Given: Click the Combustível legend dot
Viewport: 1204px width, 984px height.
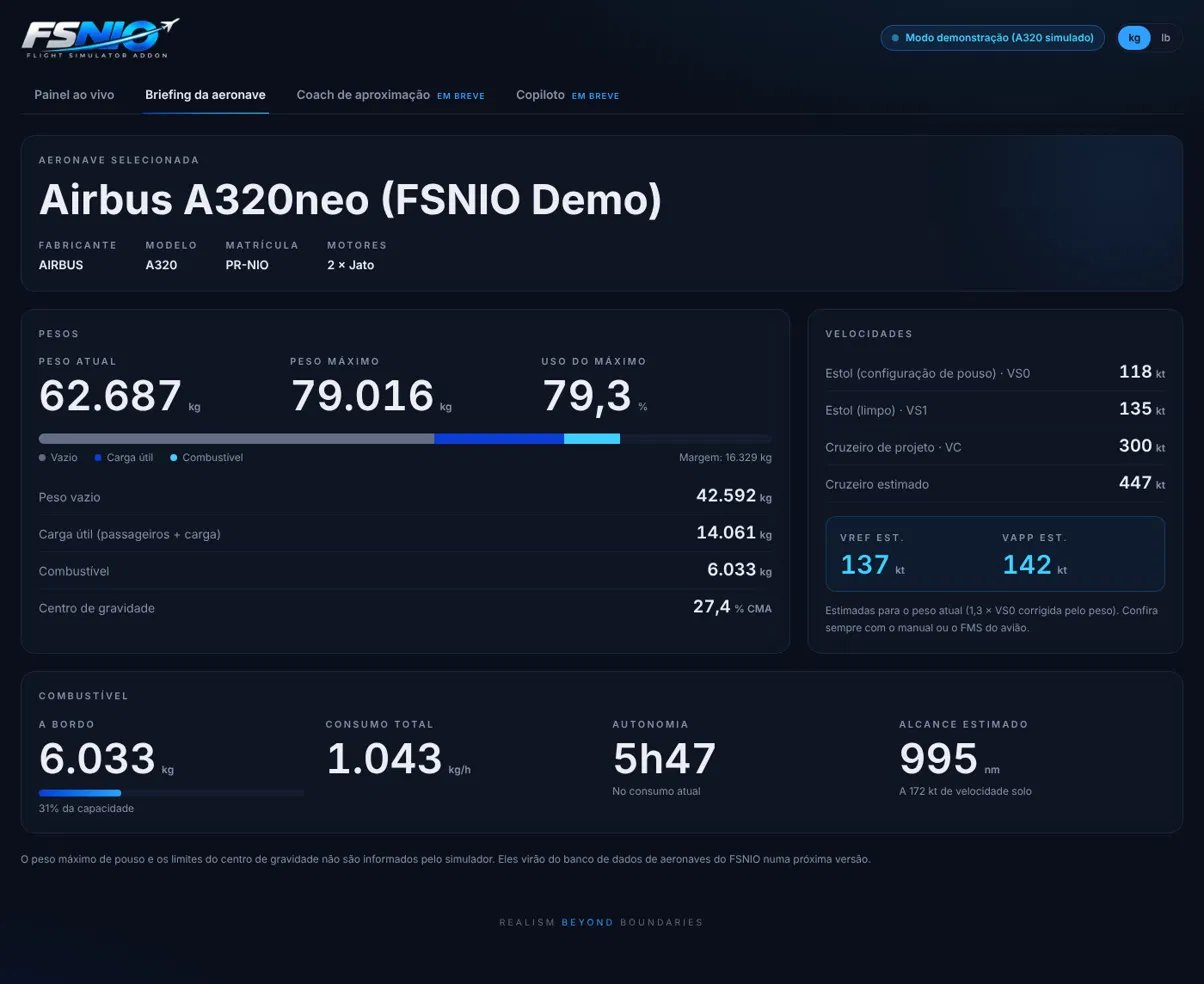Looking at the screenshot, I should [174, 458].
